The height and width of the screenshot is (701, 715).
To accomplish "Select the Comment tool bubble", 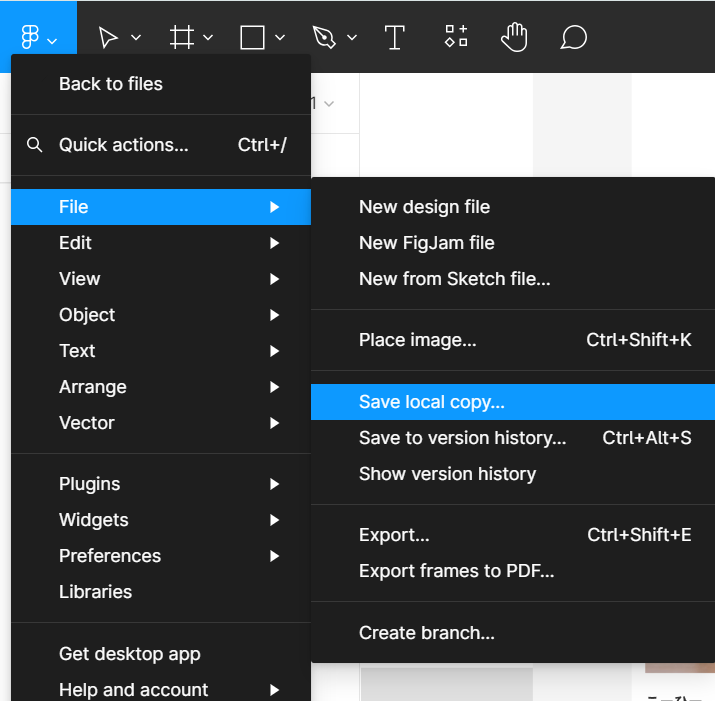I will coord(573,38).
